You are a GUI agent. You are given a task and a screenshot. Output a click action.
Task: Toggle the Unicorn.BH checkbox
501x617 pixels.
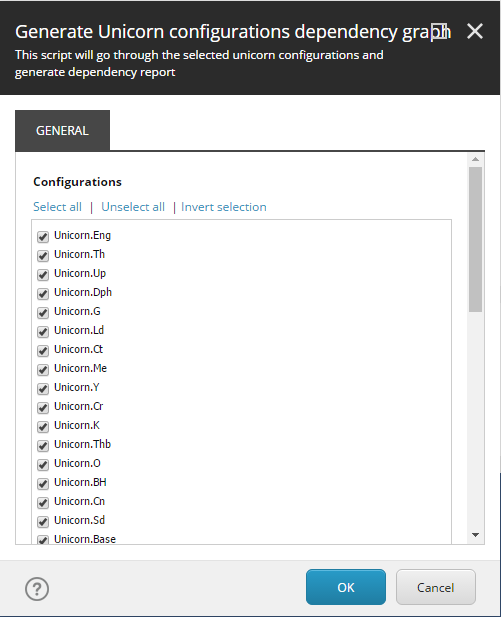pyautogui.click(x=43, y=484)
